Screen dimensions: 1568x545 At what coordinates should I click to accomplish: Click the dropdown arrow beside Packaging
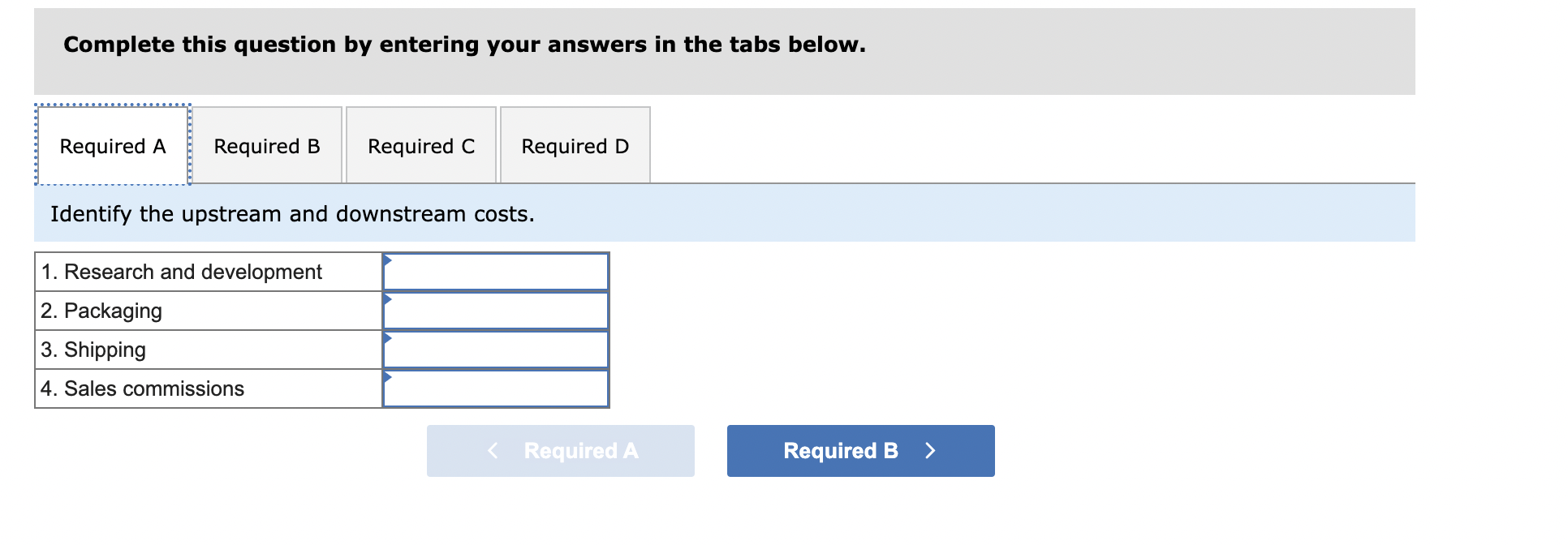click(x=388, y=297)
